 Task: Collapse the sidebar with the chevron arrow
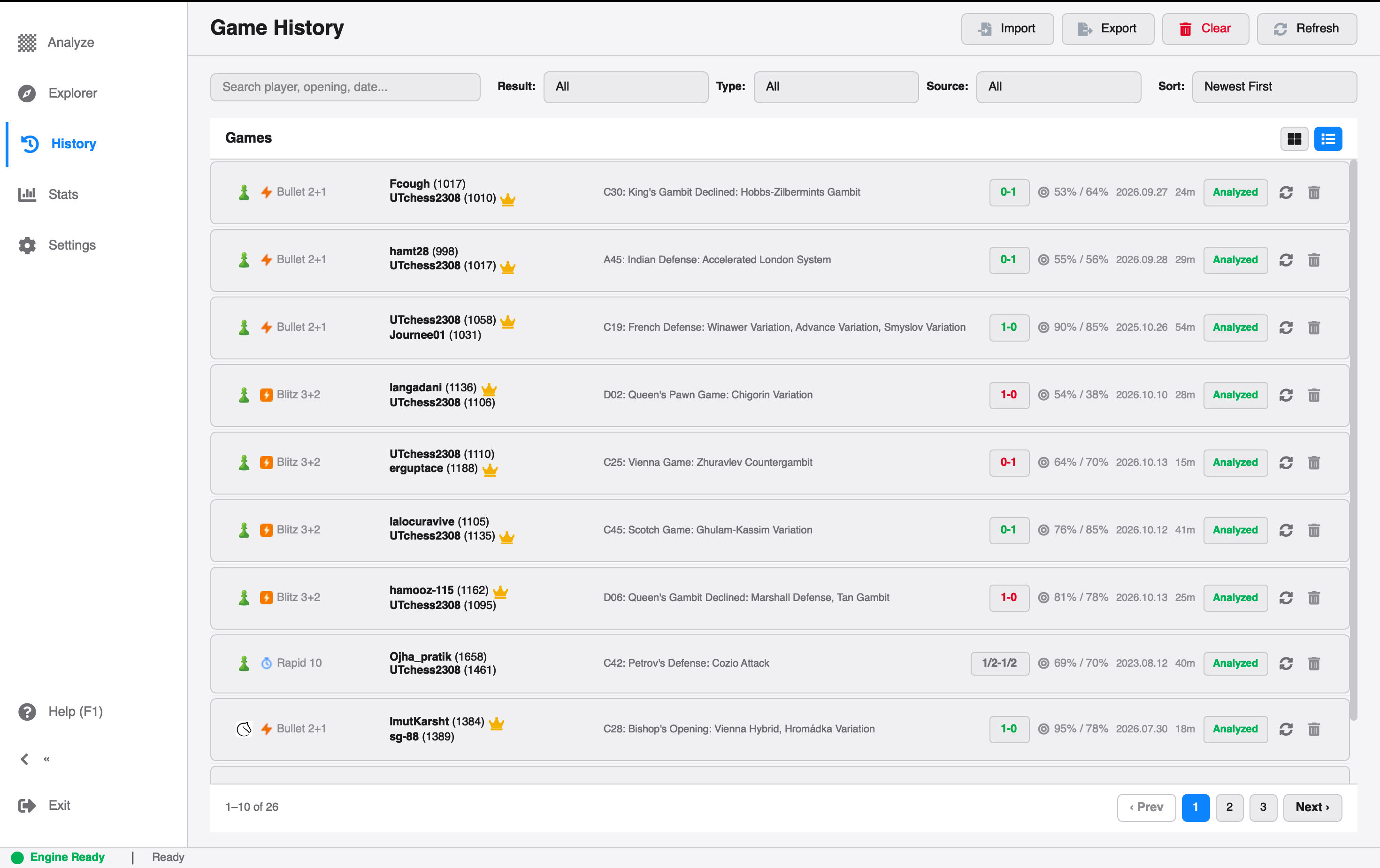(24, 759)
